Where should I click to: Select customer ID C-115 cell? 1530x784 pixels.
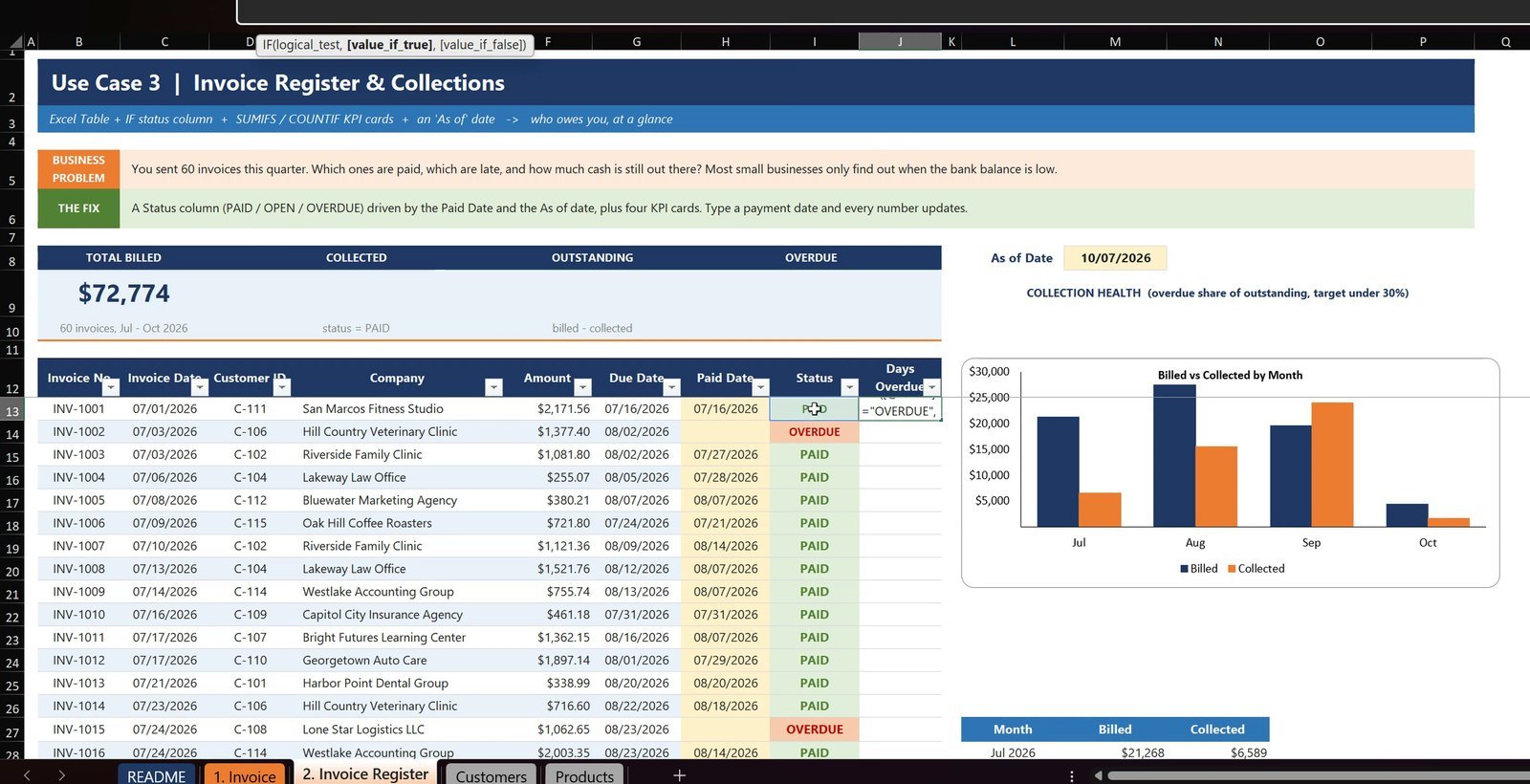click(251, 524)
